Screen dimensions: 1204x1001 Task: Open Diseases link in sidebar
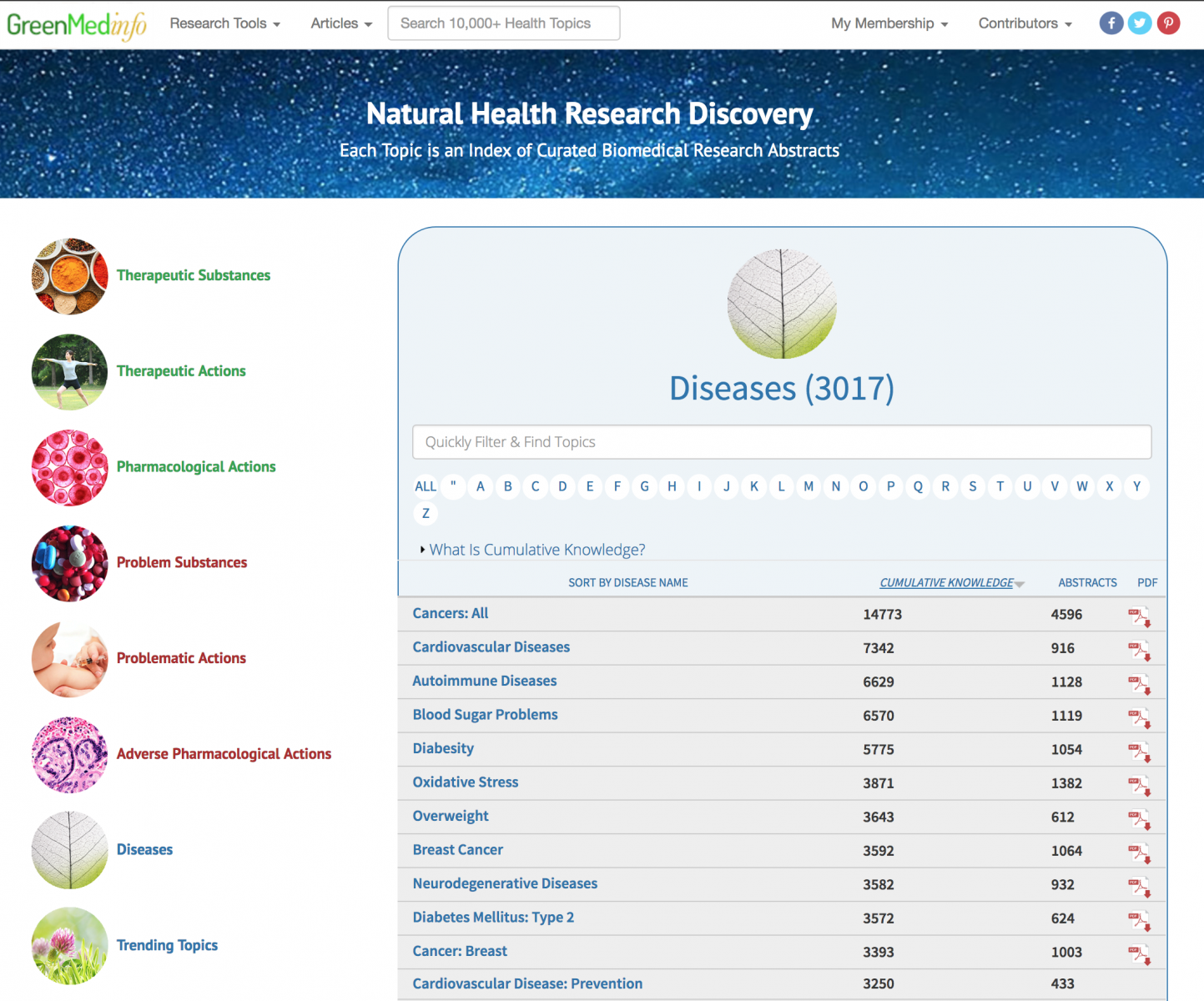pos(144,849)
